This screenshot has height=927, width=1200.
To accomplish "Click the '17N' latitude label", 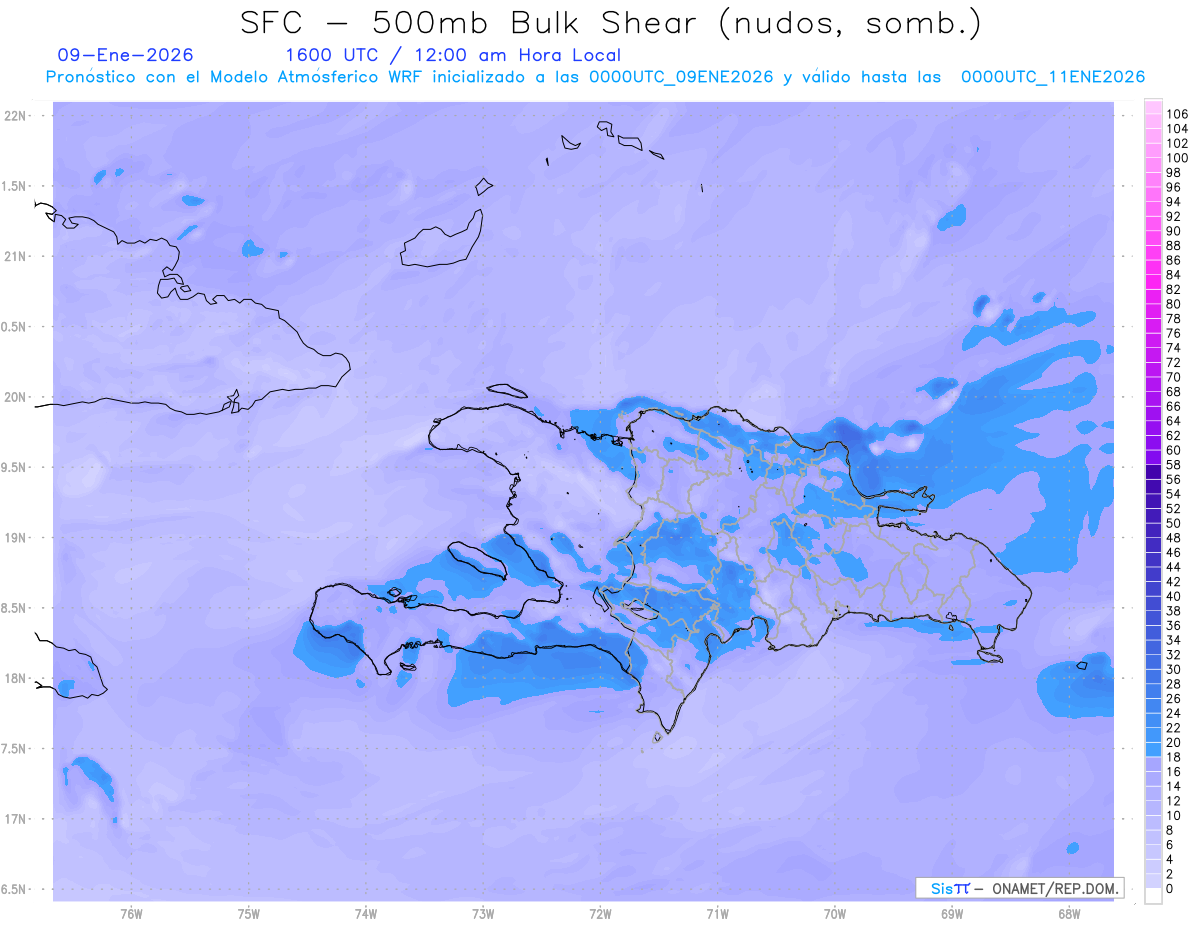I will [x=15, y=819].
